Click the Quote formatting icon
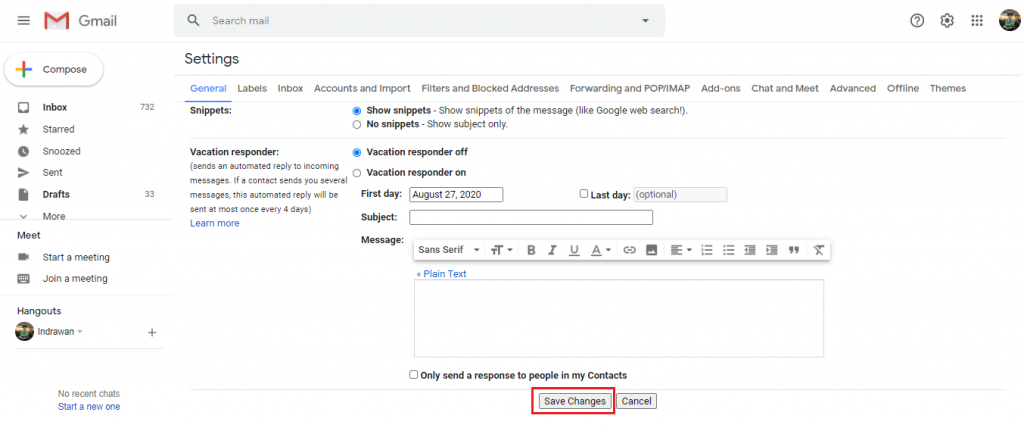The image size is (1024, 434). pos(794,250)
